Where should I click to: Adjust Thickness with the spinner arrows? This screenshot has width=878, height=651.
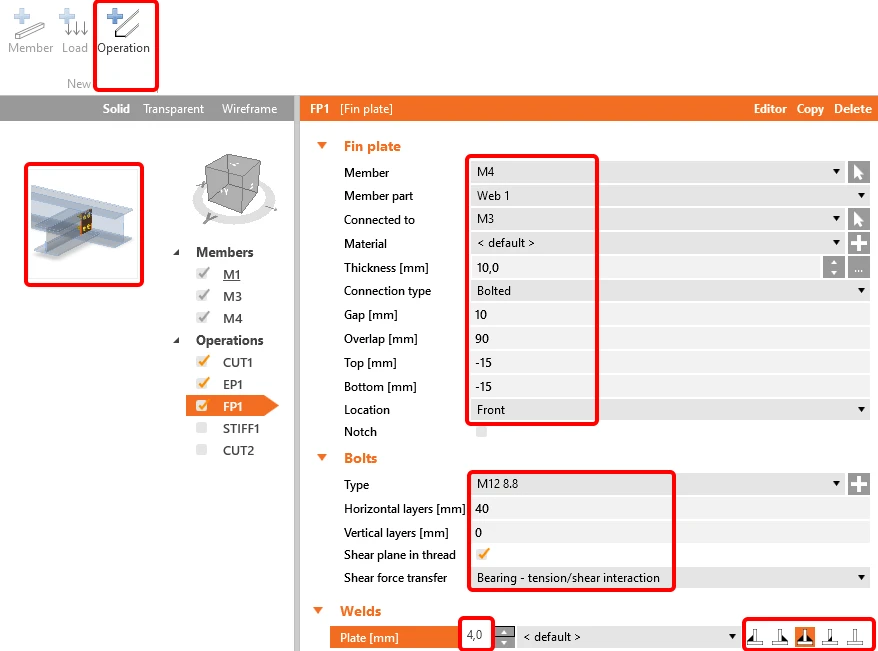click(834, 268)
